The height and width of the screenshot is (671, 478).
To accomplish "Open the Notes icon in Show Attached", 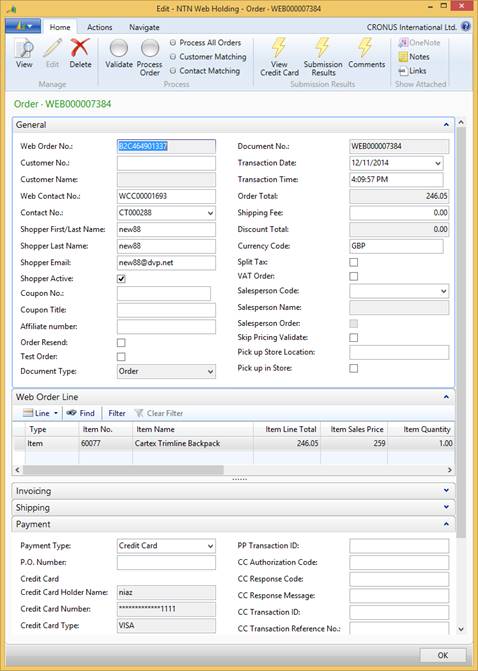I will click(403, 56).
